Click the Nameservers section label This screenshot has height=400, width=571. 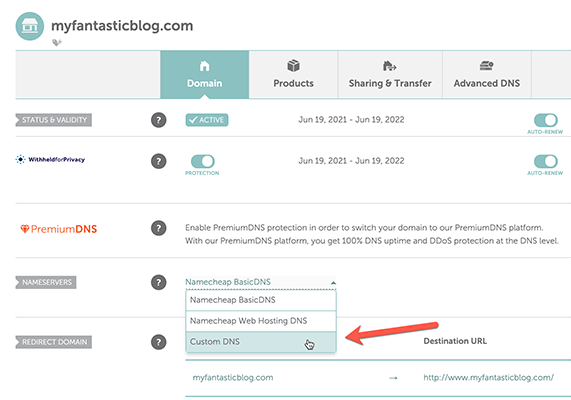[46, 282]
